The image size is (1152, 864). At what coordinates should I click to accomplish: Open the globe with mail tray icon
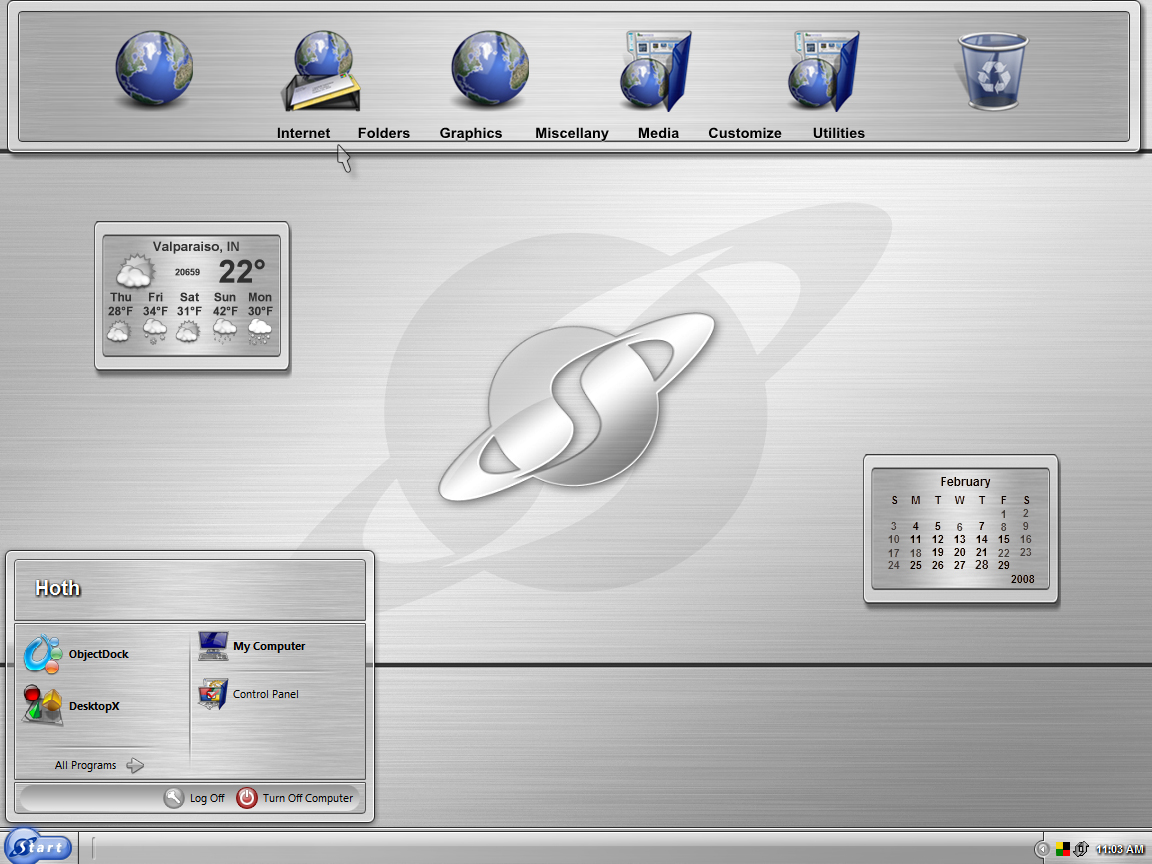(x=322, y=71)
